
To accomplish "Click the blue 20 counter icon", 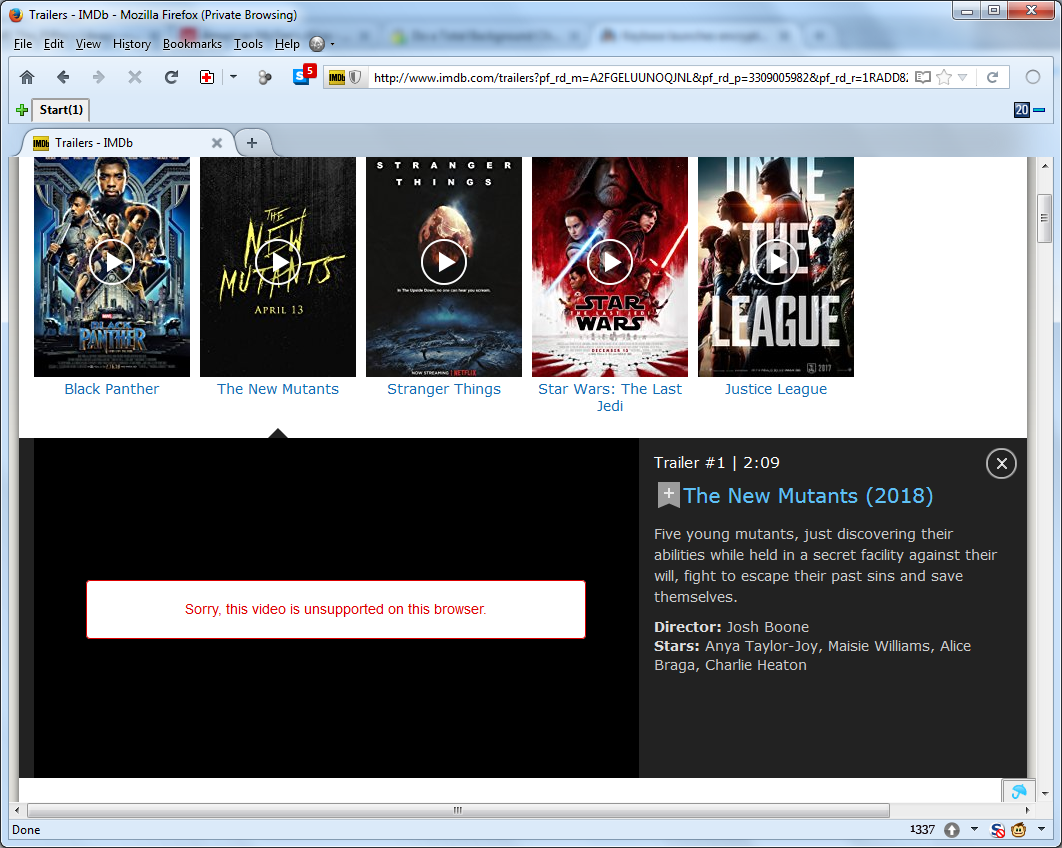I will click(1021, 110).
